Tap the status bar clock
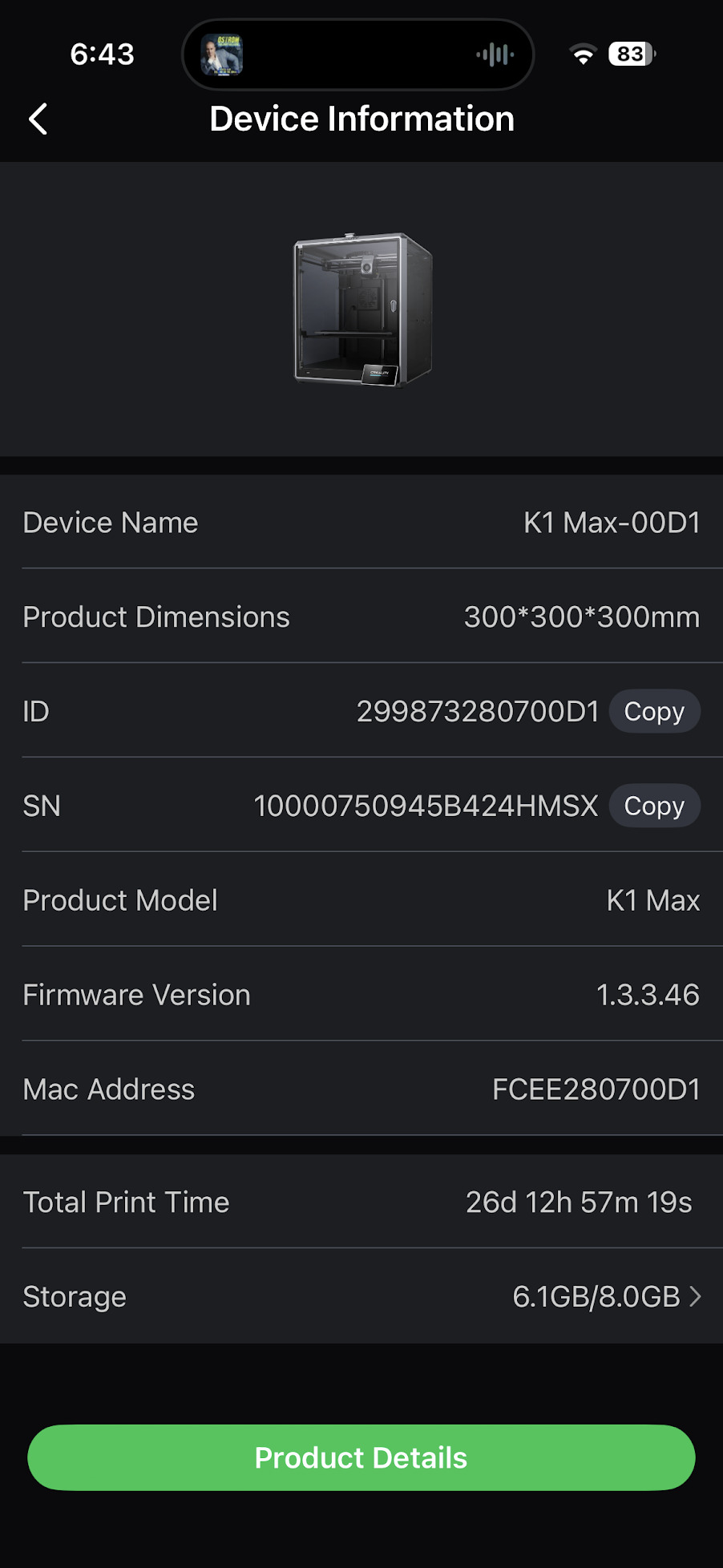The height and width of the screenshot is (1568, 723). pos(102,55)
